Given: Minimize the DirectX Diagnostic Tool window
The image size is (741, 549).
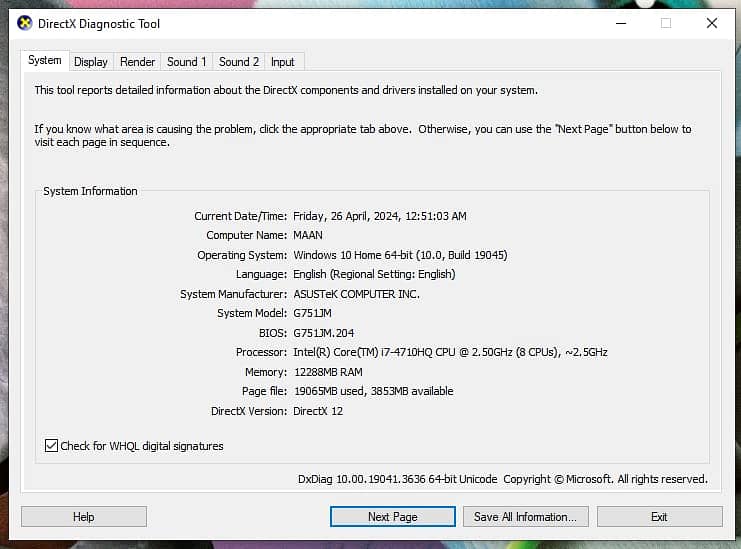Looking at the screenshot, I should (x=619, y=23).
